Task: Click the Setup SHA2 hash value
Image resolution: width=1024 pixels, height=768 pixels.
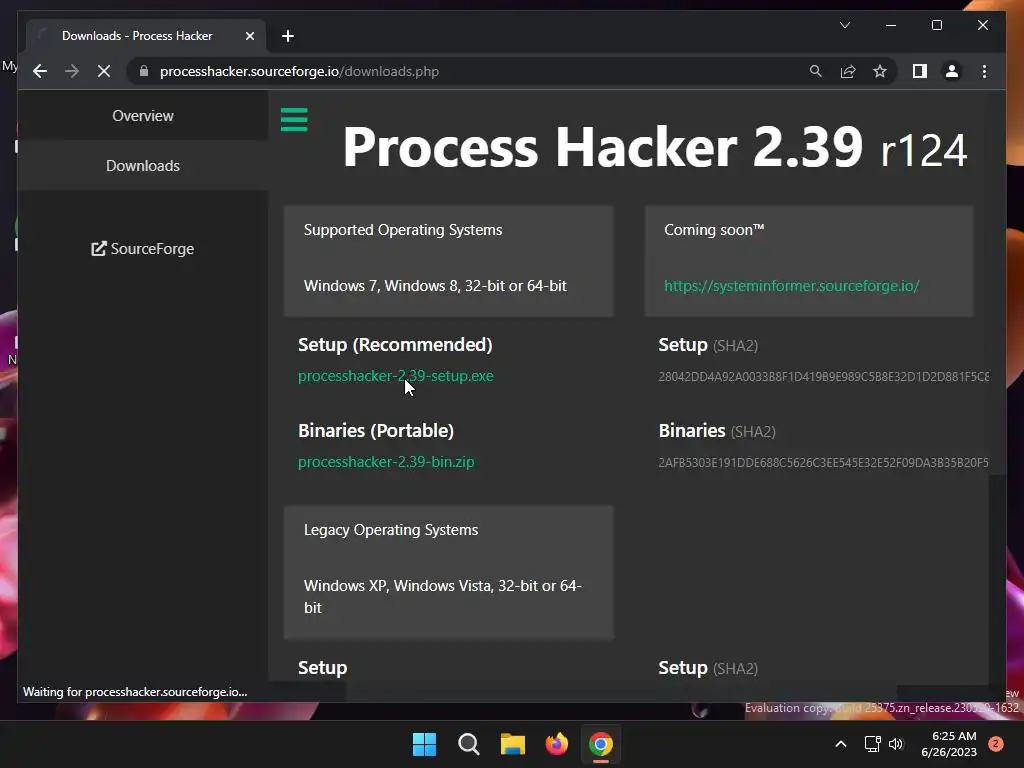Action: 824,377
